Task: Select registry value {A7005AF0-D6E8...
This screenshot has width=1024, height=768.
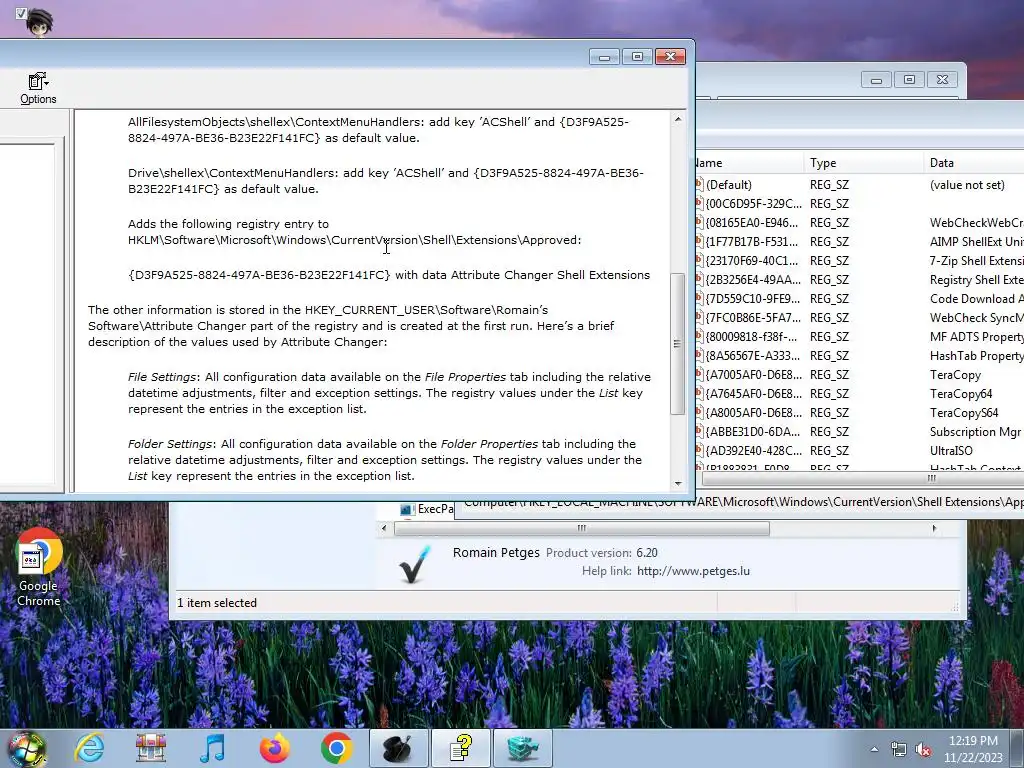Action: (753, 374)
